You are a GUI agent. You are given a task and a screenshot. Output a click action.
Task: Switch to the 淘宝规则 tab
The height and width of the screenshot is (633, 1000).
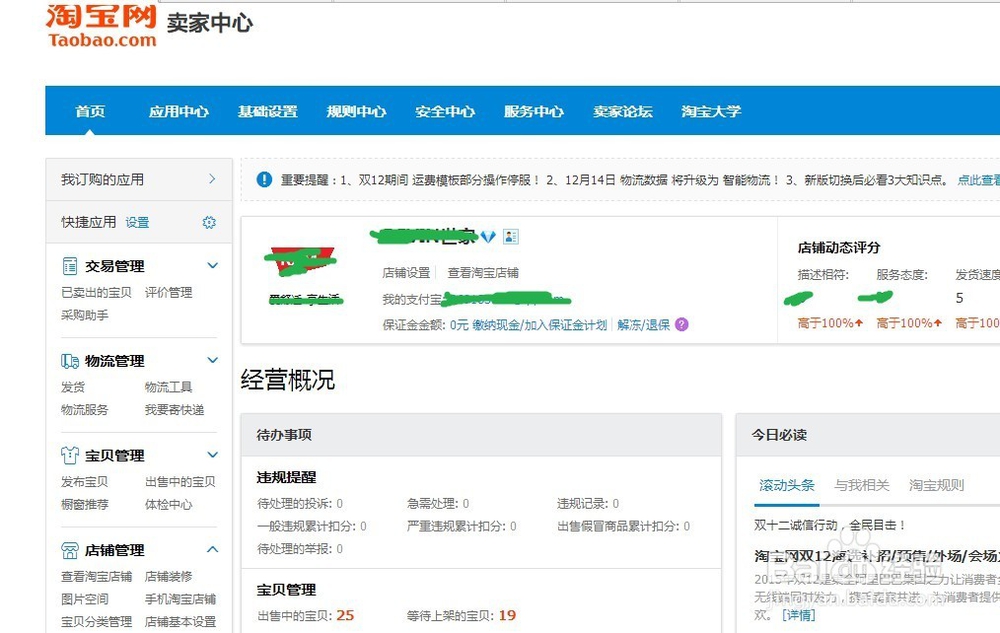936,485
